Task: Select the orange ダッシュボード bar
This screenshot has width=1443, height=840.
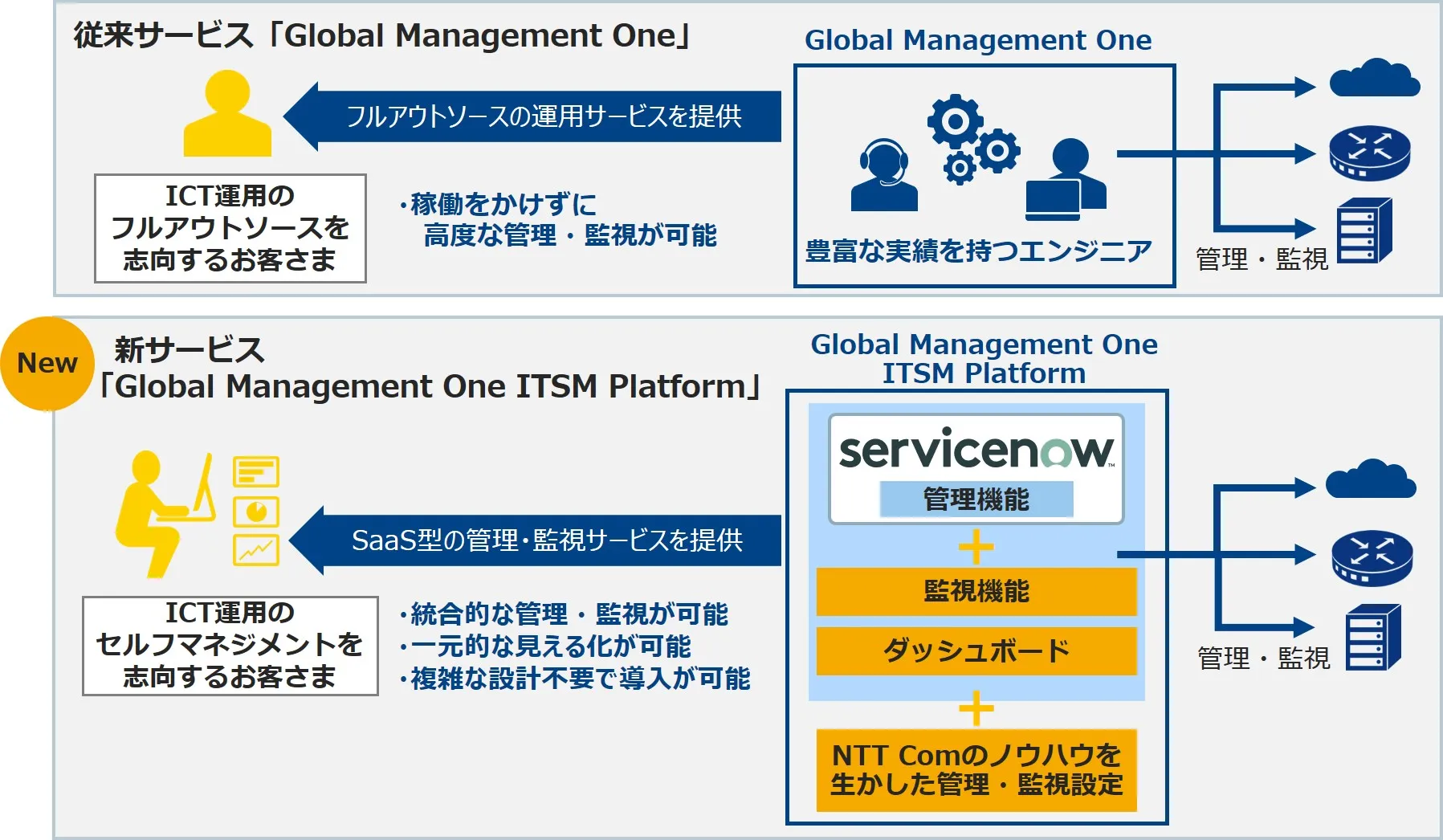Action: tap(976, 650)
